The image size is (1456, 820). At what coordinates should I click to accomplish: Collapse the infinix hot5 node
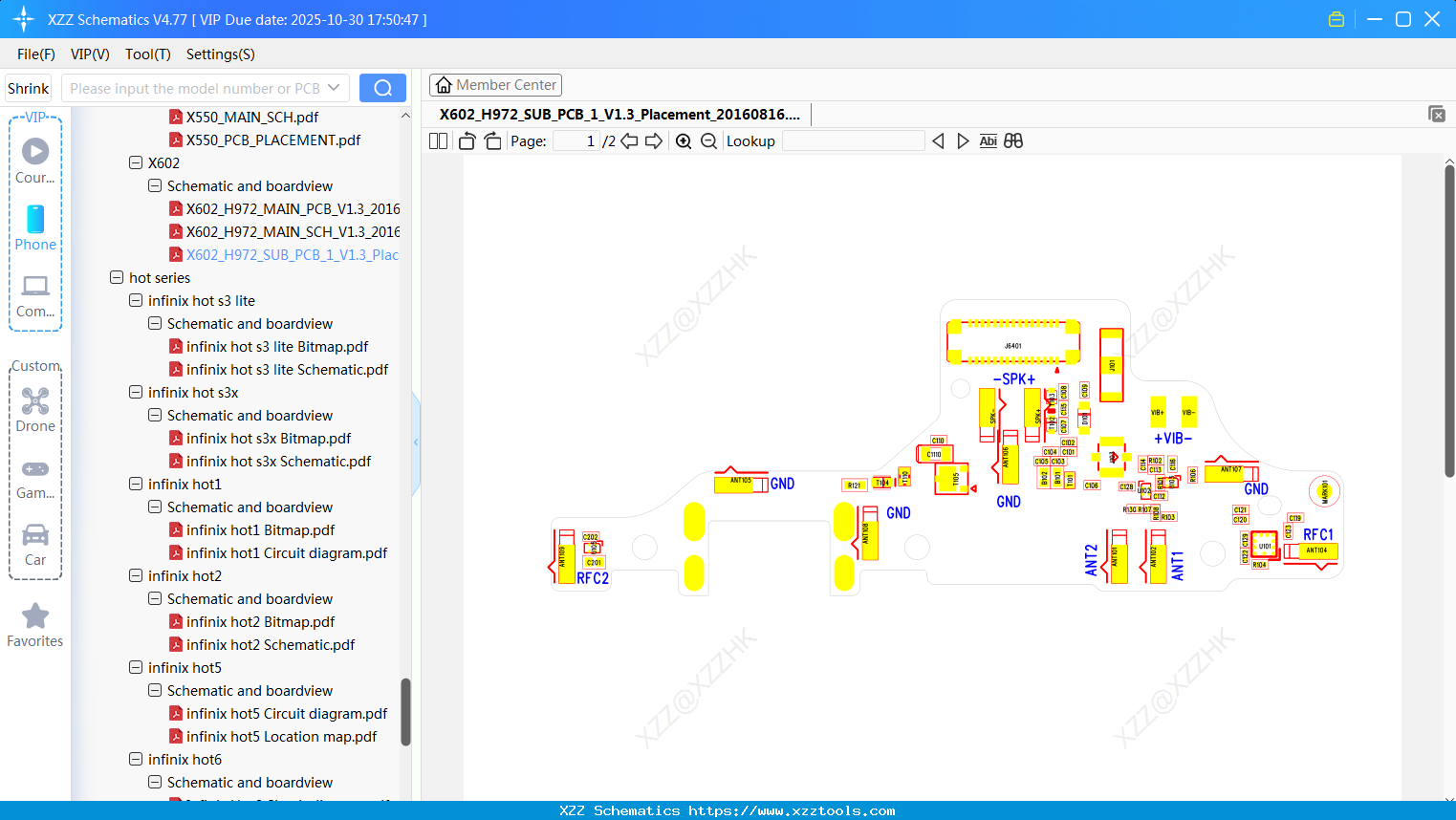pos(136,667)
